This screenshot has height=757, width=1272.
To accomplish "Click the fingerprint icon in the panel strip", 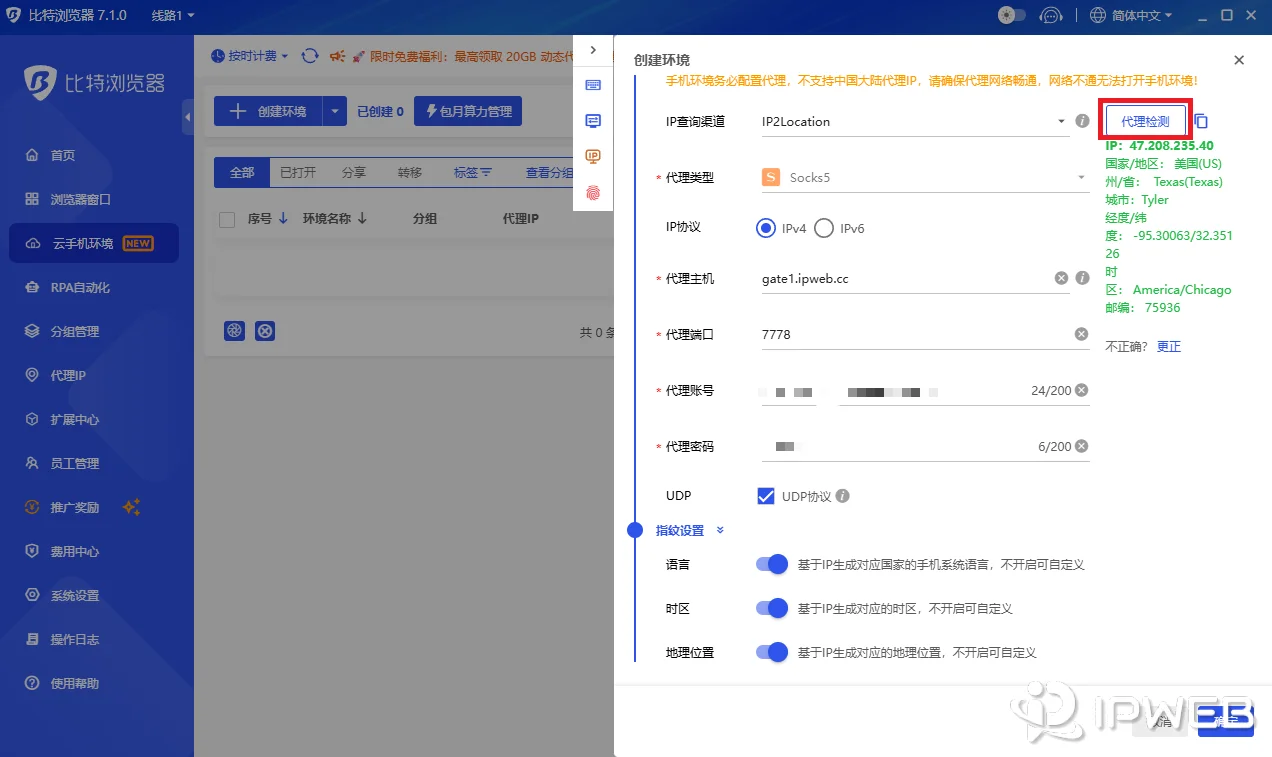I will pyautogui.click(x=593, y=192).
